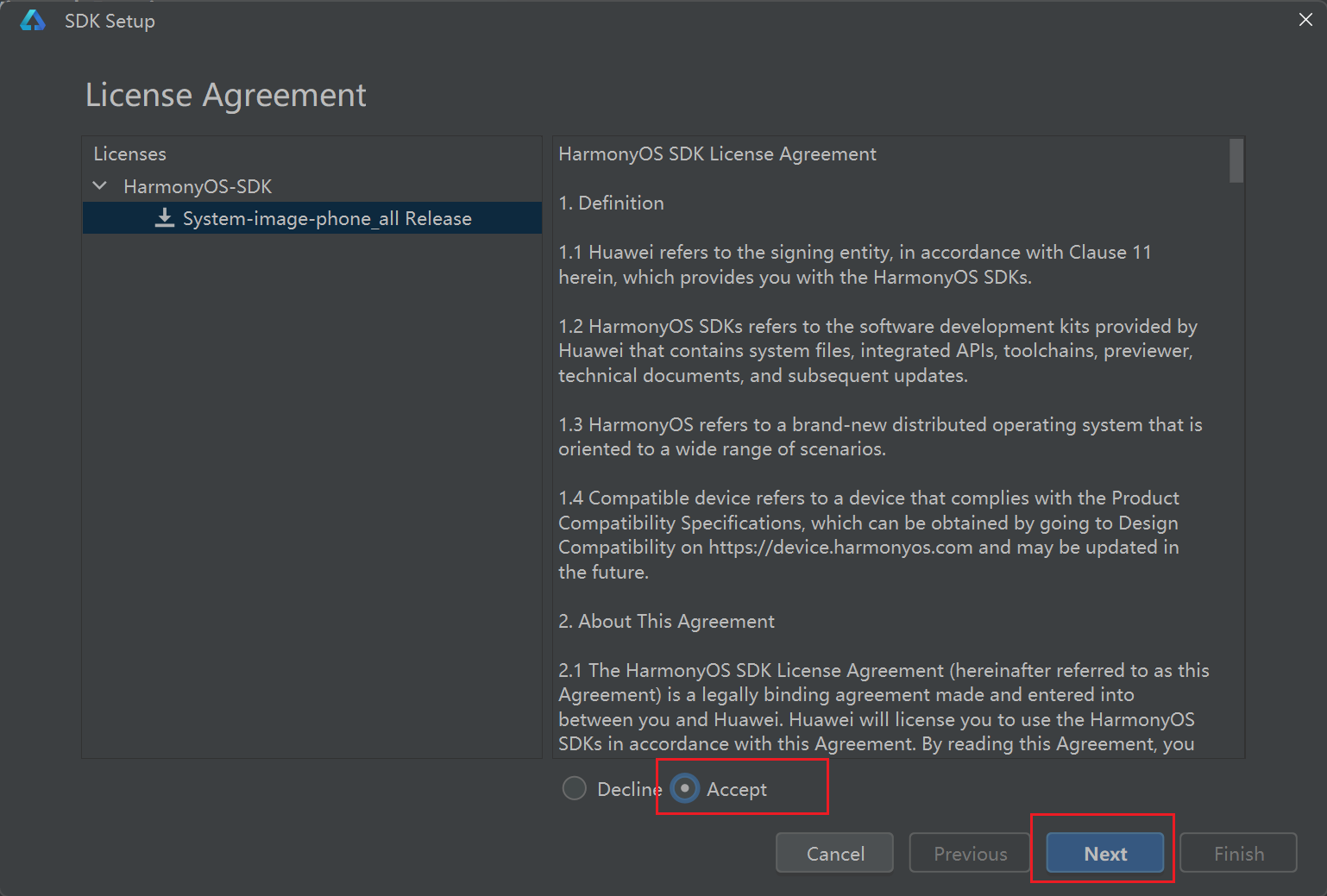Click the Previous button
Viewport: 1327px width, 896px height.
point(970,853)
